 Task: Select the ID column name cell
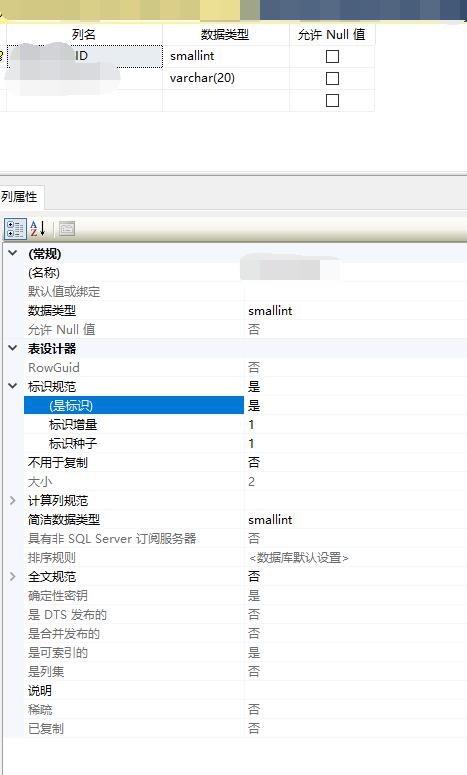click(85, 56)
